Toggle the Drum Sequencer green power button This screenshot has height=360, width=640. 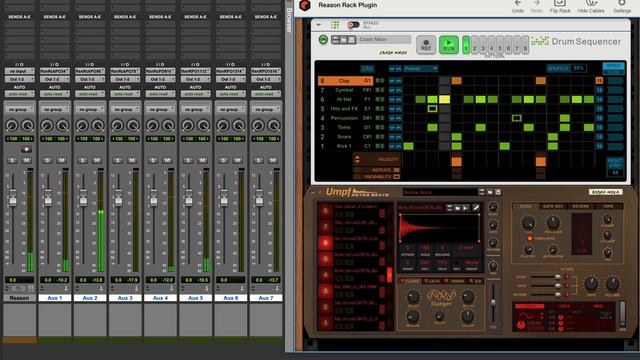coord(323,40)
